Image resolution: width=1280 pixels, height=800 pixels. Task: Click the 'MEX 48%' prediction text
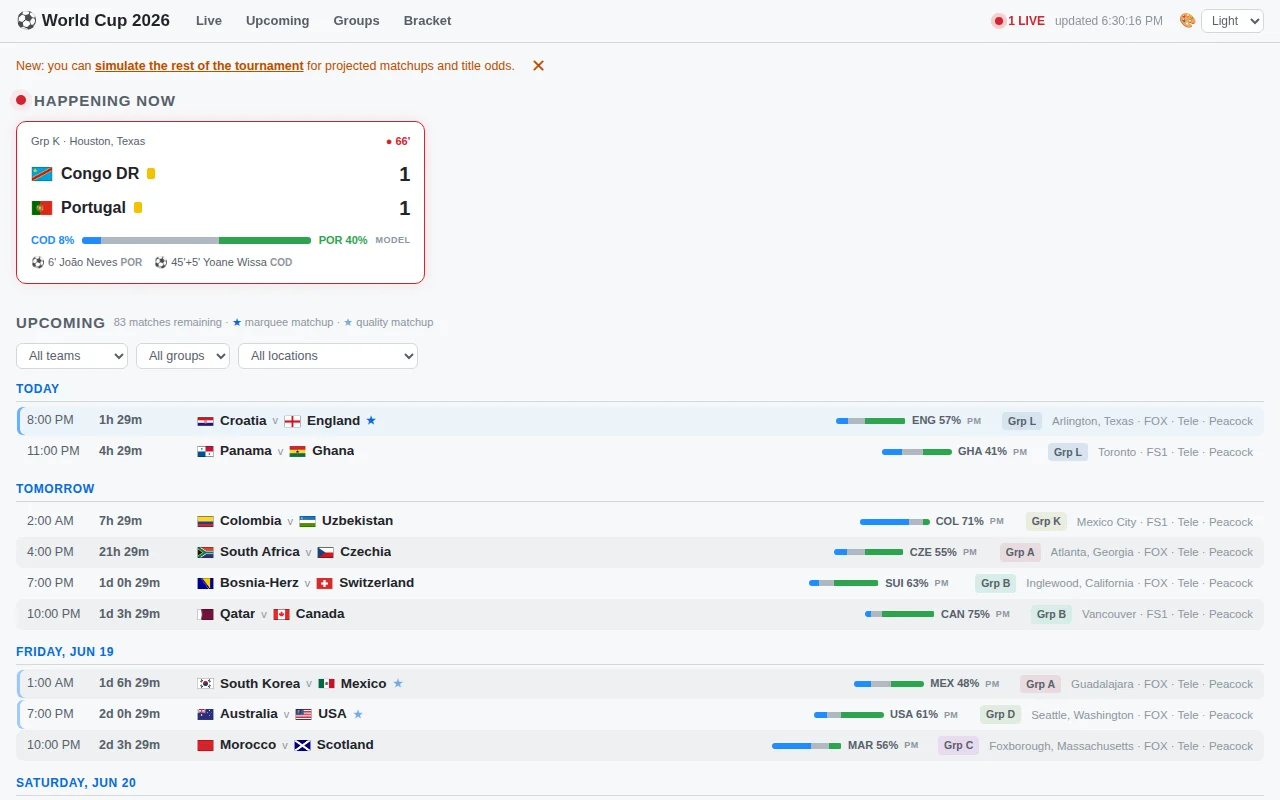[x=955, y=684]
